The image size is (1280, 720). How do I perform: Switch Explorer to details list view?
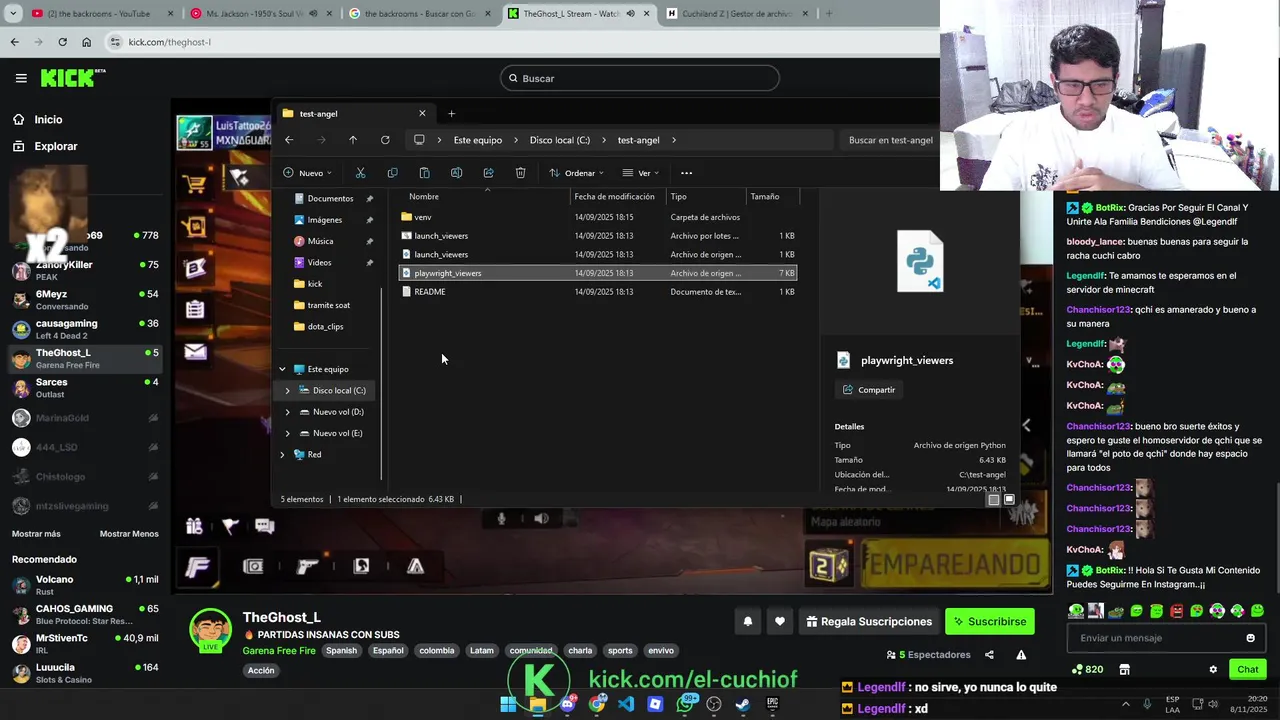993,499
